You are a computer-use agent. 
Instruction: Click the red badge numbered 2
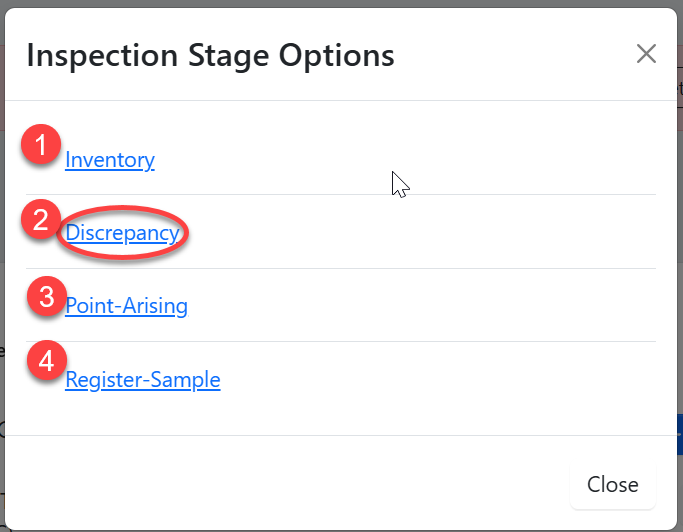(41, 220)
